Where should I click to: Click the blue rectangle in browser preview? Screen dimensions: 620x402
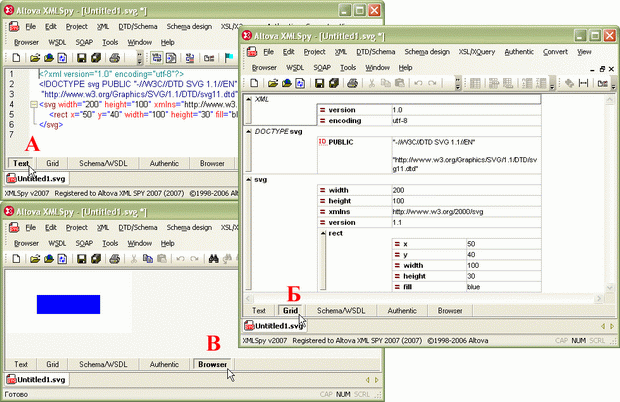pyautogui.click(x=68, y=303)
